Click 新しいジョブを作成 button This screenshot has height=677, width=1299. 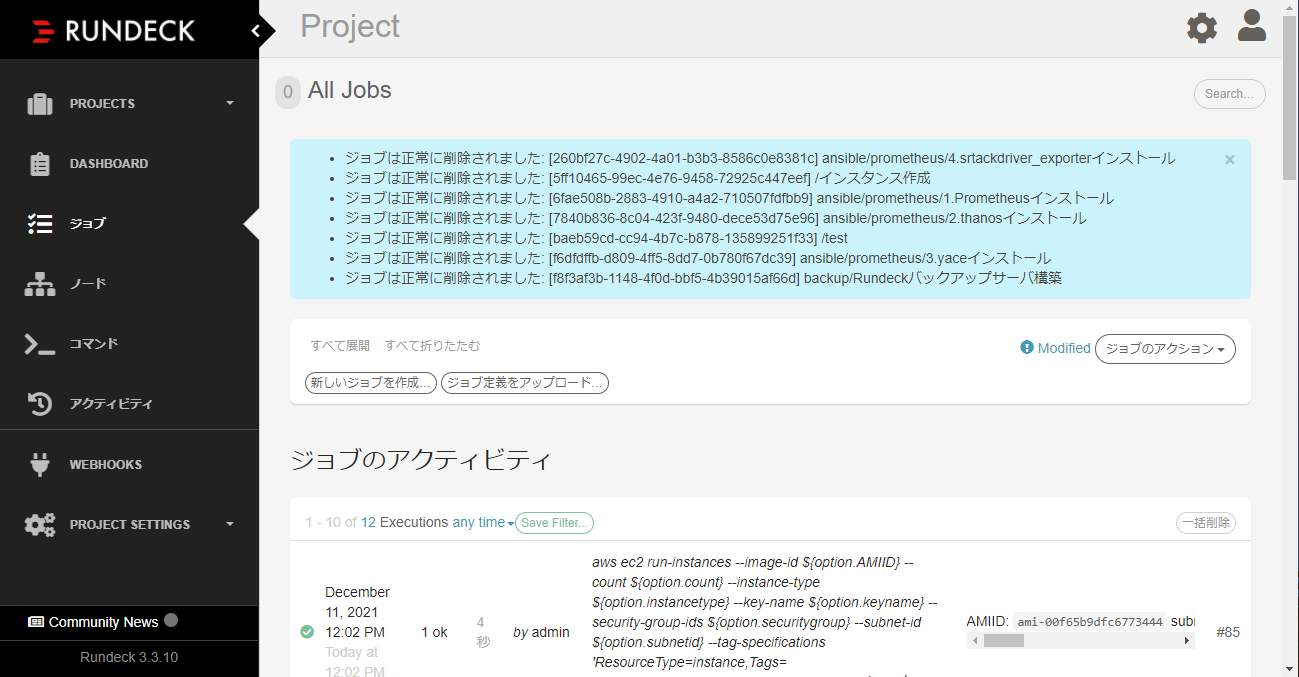[x=371, y=383]
